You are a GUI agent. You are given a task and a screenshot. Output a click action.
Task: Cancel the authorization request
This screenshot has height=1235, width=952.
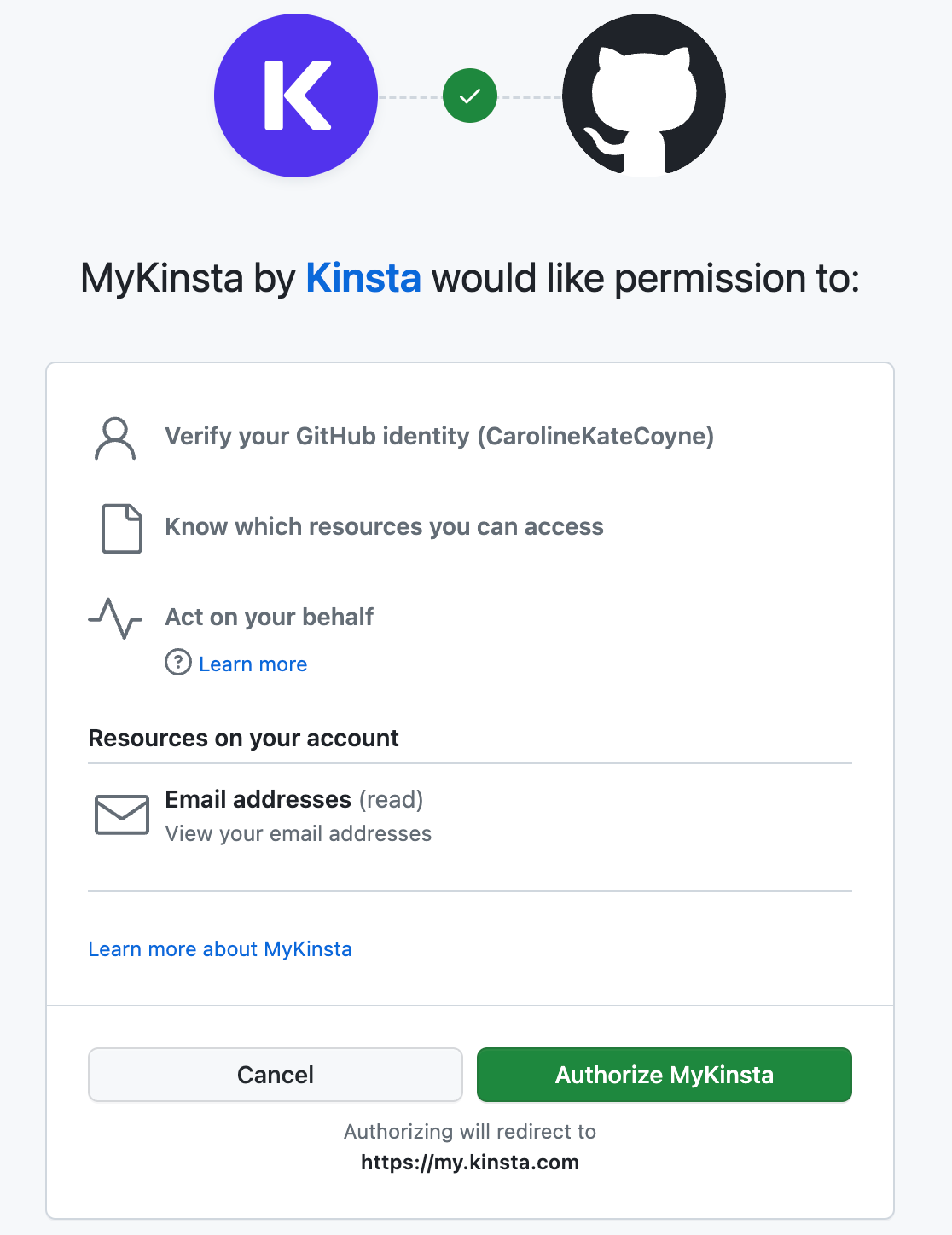click(276, 1075)
